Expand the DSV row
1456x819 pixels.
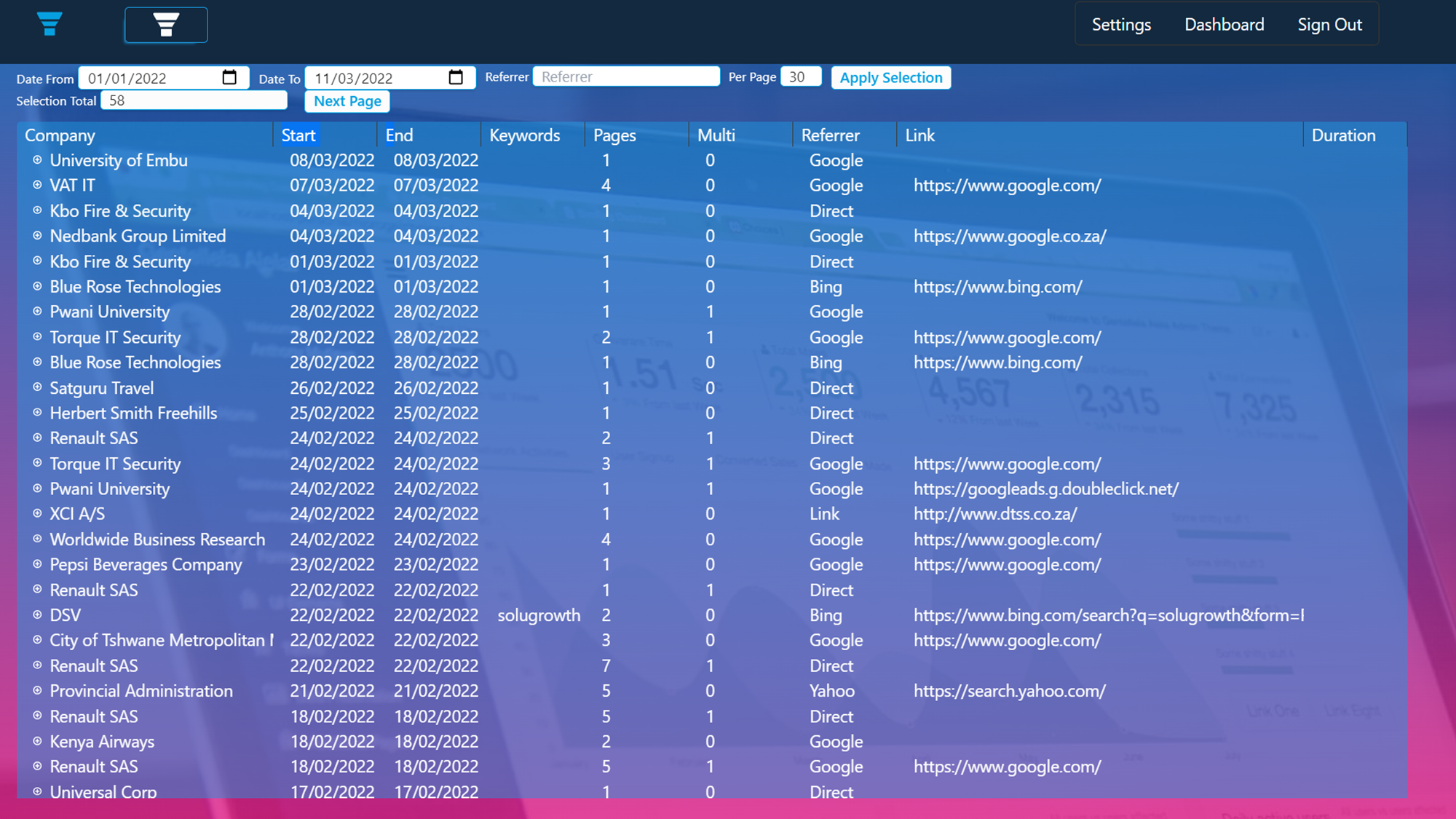click(37, 614)
